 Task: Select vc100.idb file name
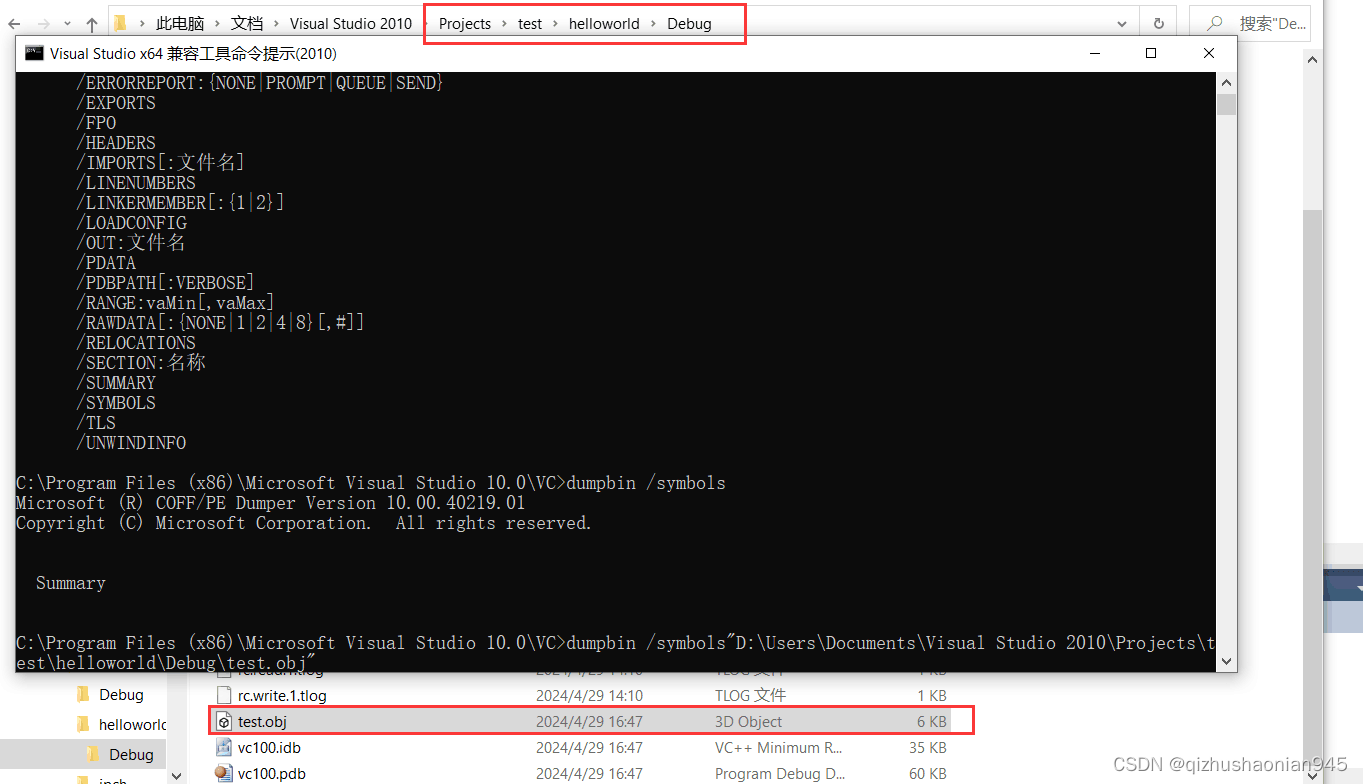pyautogui.click(x=269, y=747)
